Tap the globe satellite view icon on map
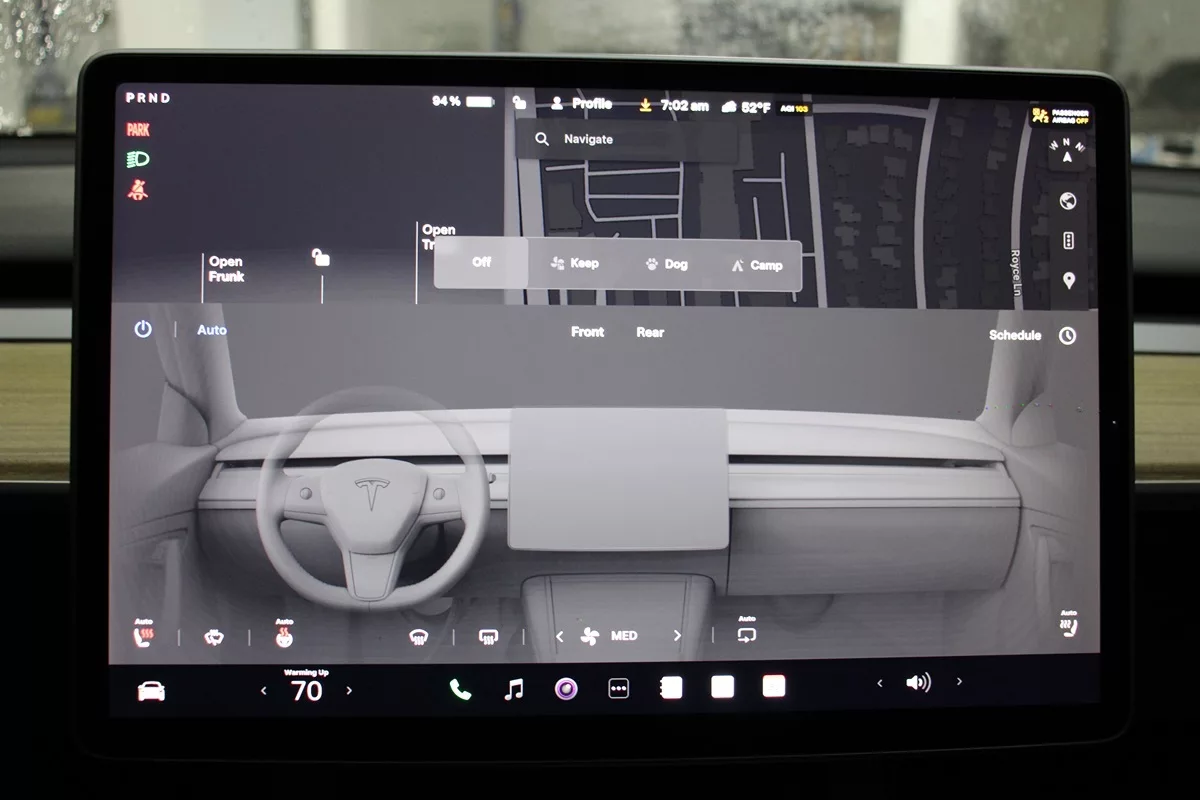Screen dimensions: 1200x800 [1068, 201]
